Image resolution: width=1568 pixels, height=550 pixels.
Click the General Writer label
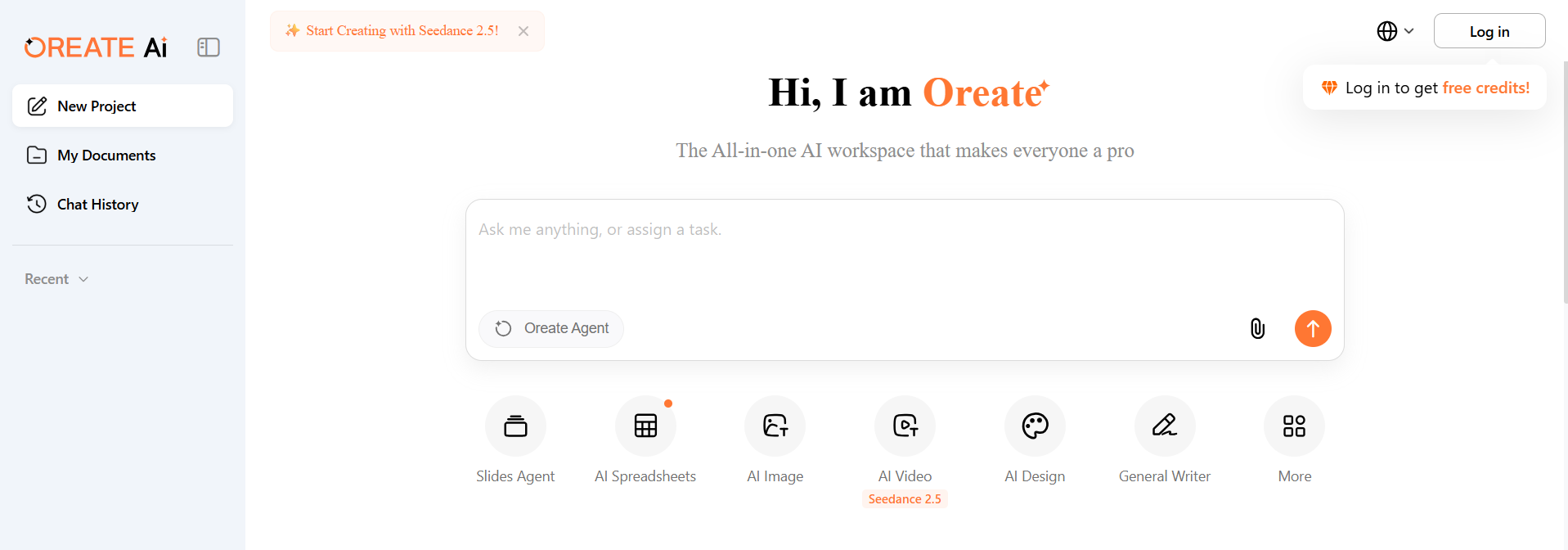(x=1165, y=476)
